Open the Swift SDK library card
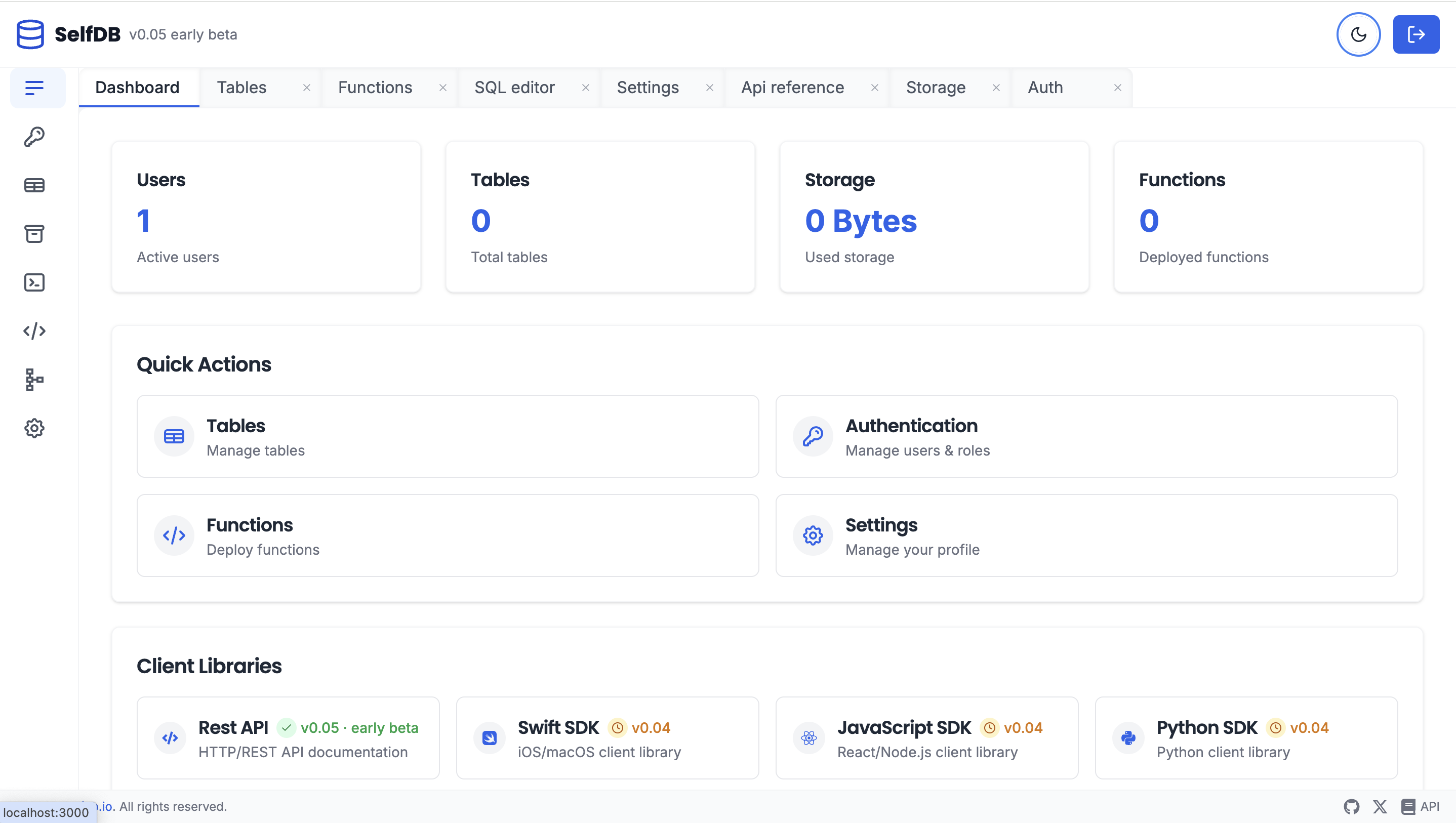Screen dimensions: 1456x823 pyautogui.click(x=607, y=738)
